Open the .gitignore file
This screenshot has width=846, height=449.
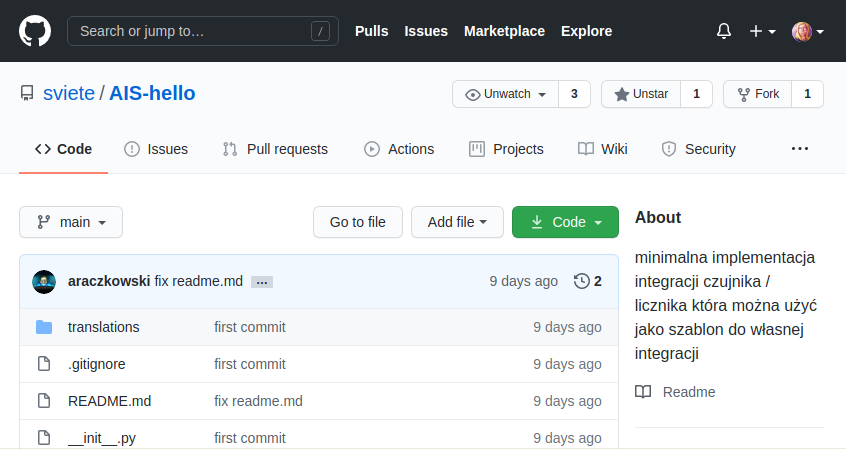pyautogui.click(x=97, y=364)
